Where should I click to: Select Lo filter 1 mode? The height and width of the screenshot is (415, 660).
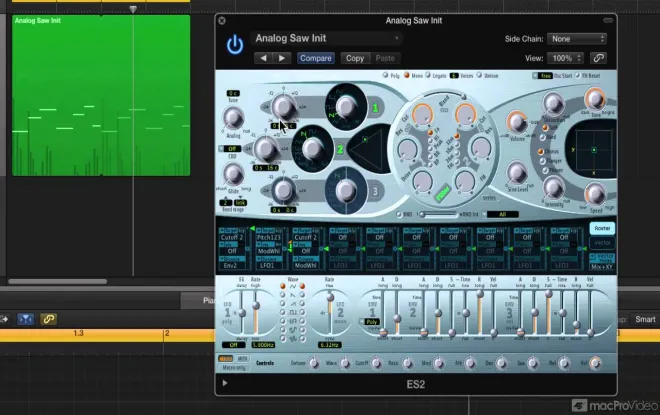pyautogui.click(x=430, y=133)
